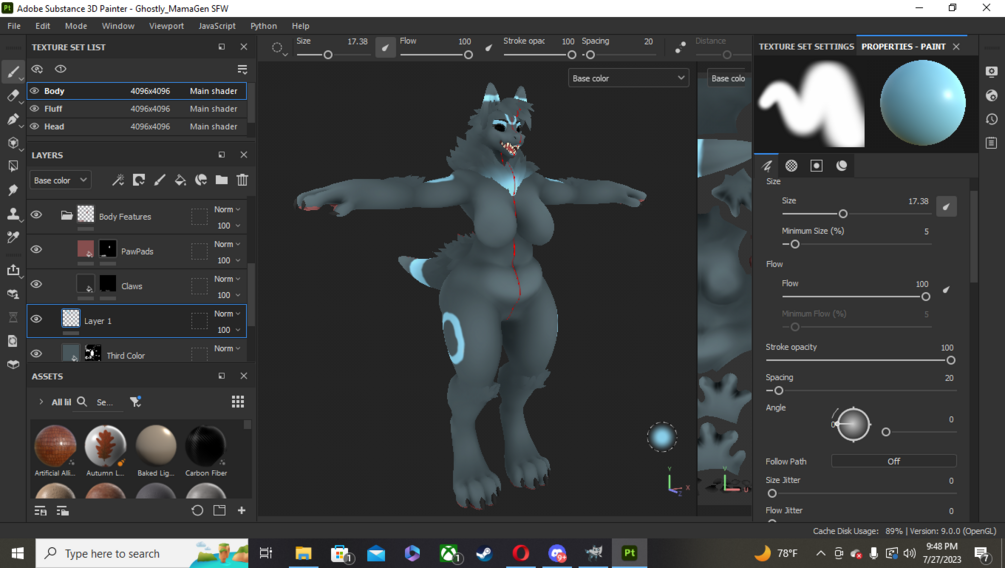Add a new folder in Layers panel
The height and width of the screenshot is (568, 1005).
[x=221, y=180]
